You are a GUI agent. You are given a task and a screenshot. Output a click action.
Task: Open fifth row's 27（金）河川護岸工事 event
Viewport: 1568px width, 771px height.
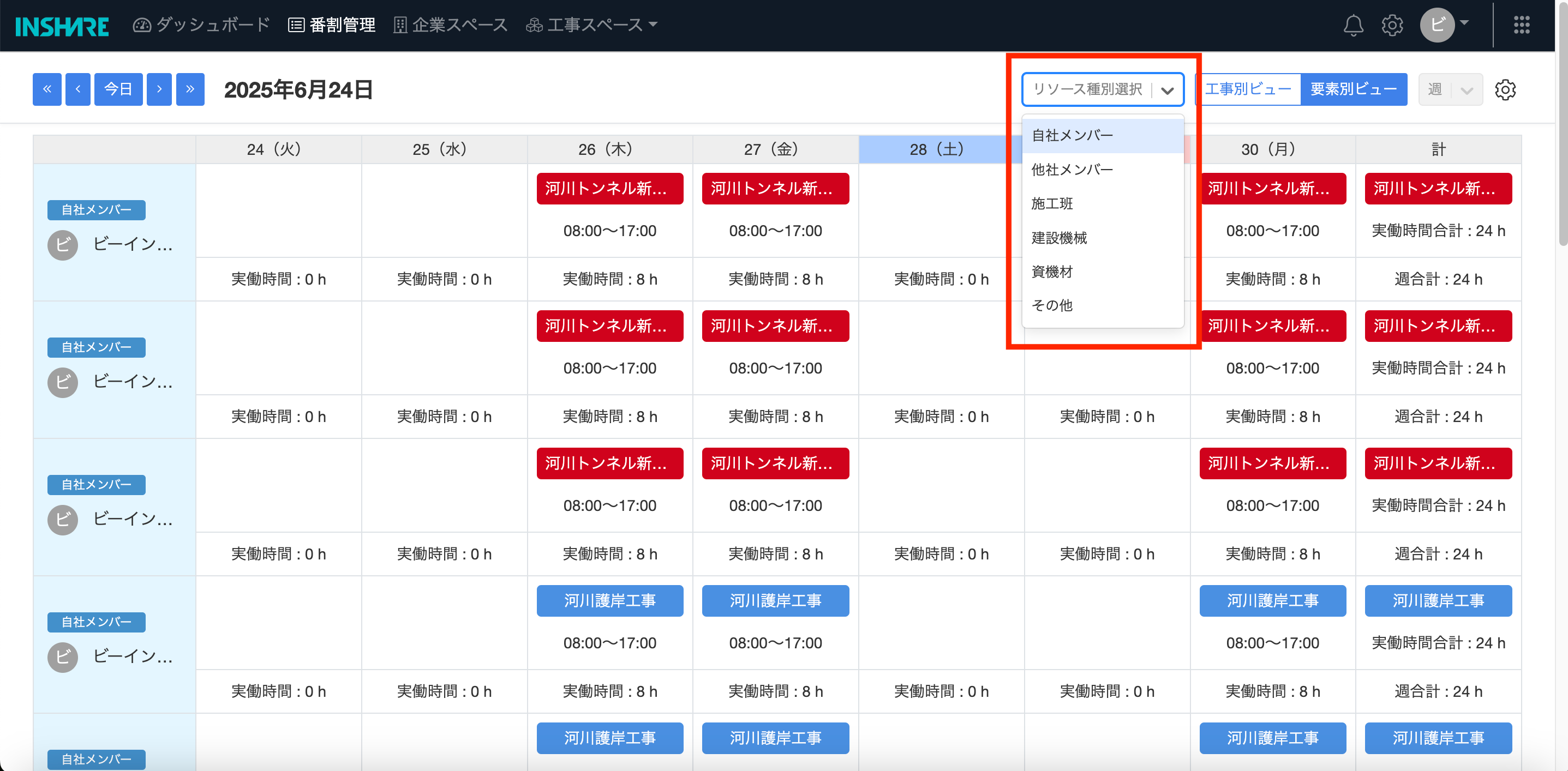[775, 739]
